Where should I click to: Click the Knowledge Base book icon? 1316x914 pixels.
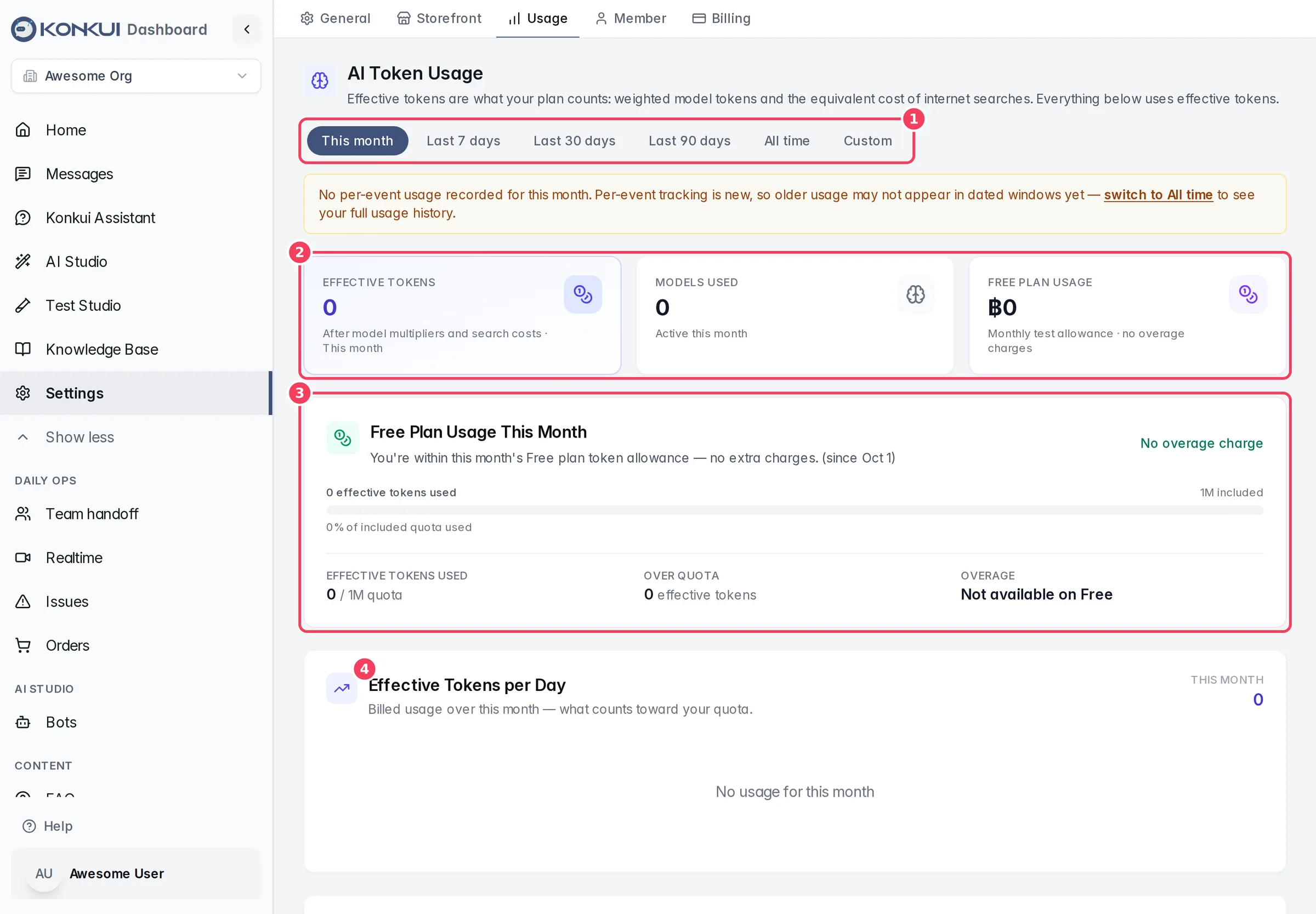click(23, 349)
